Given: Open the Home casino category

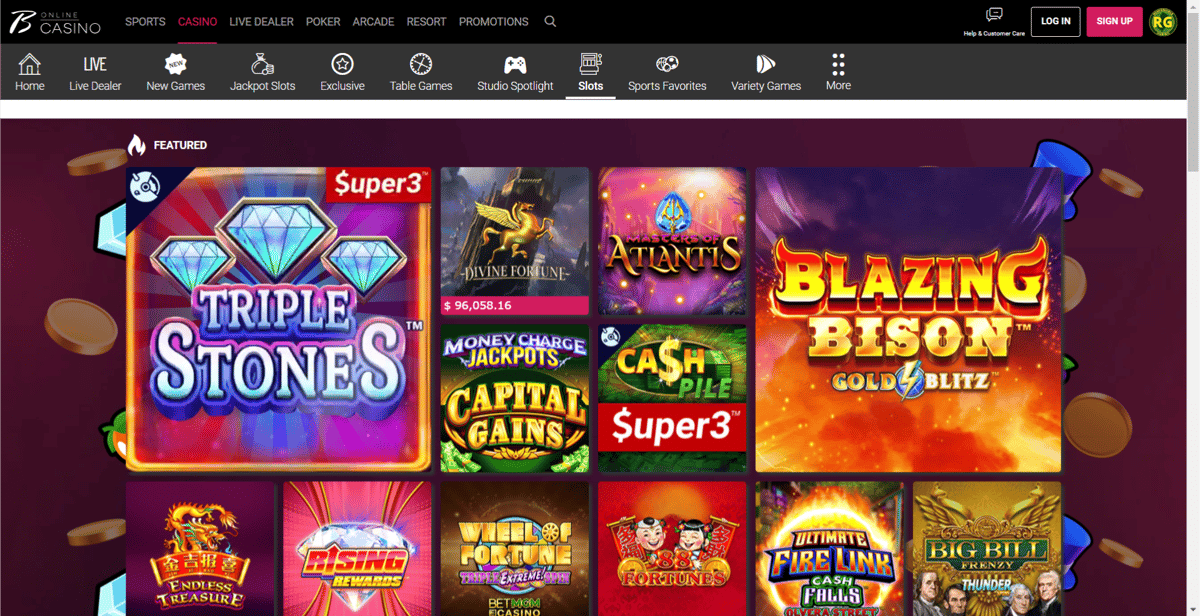Looking at the screenshot, I should 30,72.
